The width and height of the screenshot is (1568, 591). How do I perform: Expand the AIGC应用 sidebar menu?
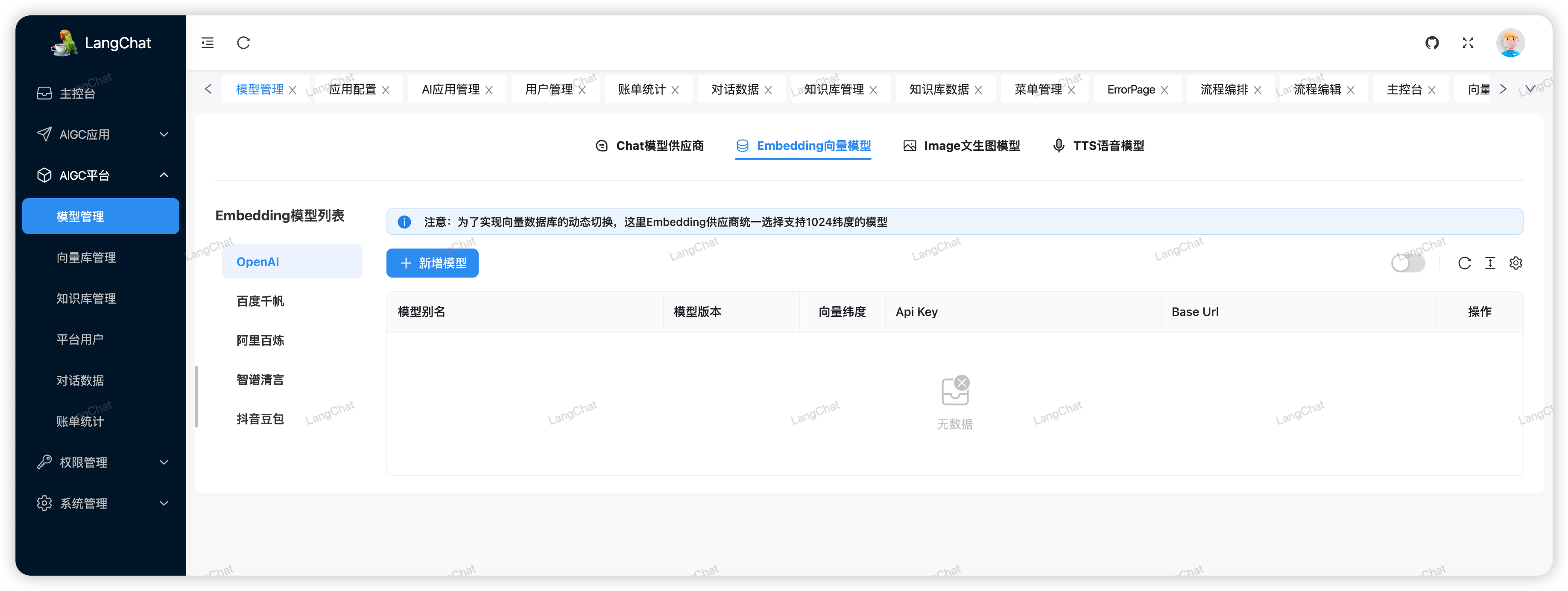(101, 134)
